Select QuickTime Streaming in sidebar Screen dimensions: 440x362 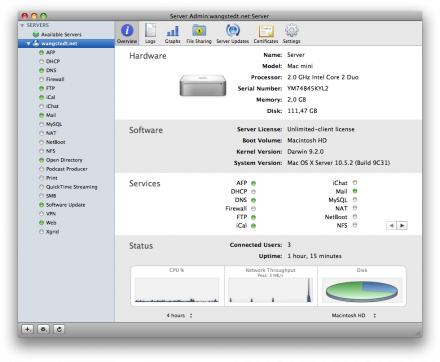point(72,187)
